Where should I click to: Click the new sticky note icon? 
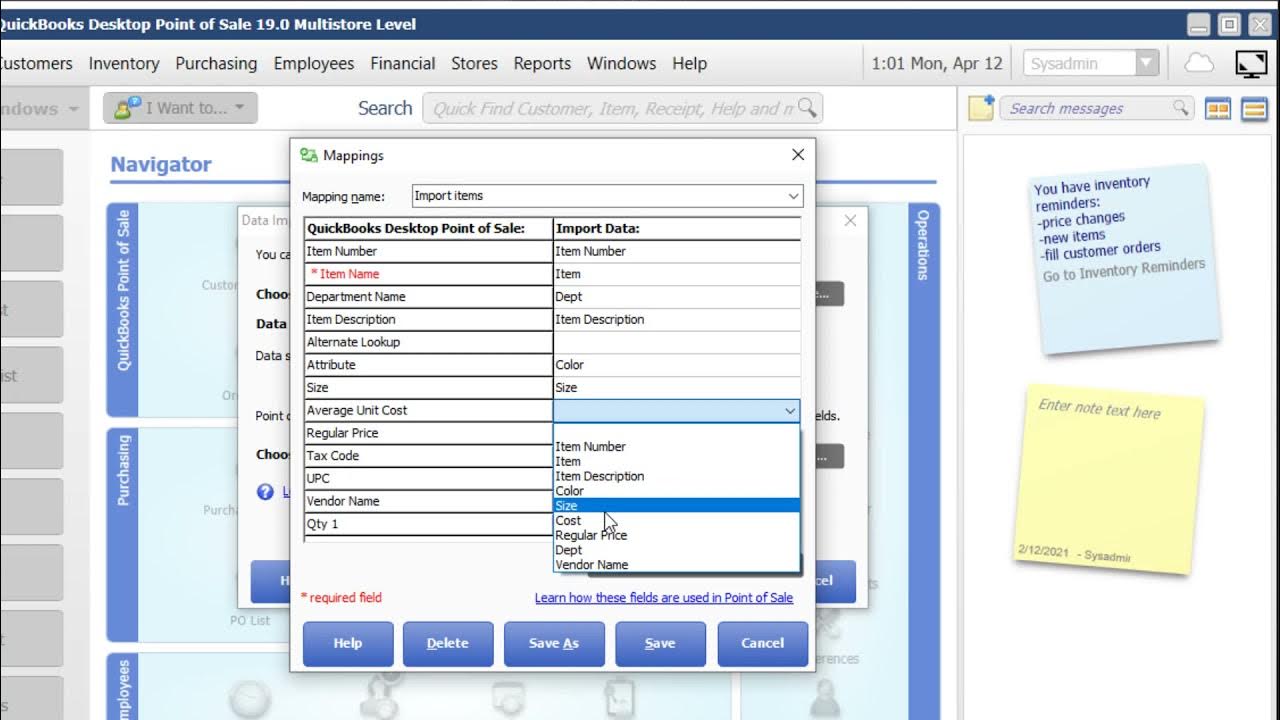pos(981,108)
